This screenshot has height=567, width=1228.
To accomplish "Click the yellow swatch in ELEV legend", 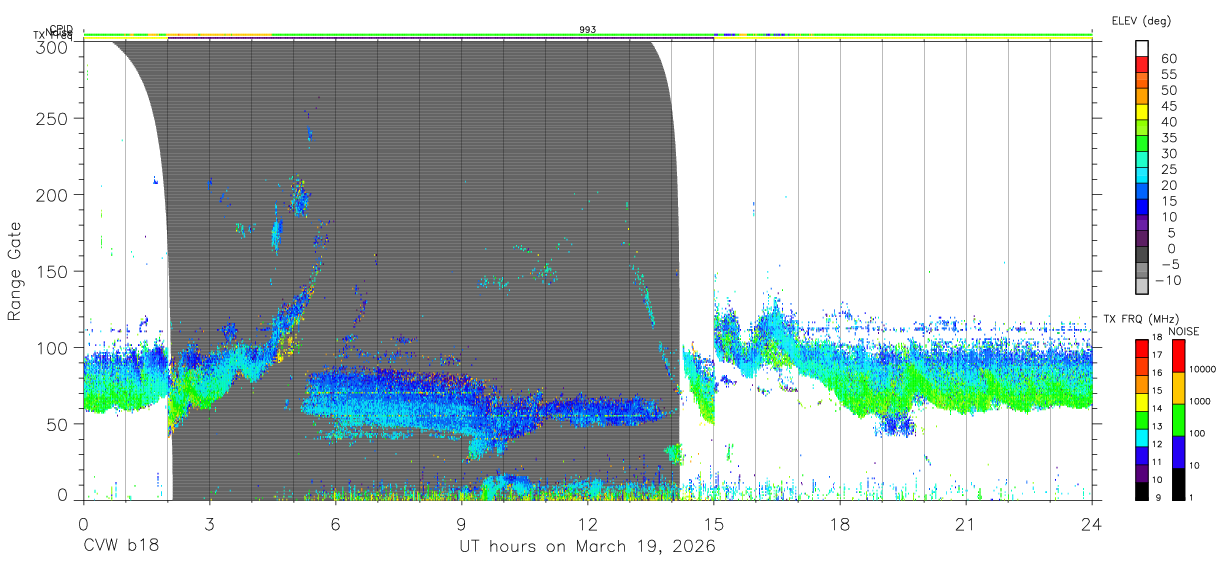I will point(1143,112).
